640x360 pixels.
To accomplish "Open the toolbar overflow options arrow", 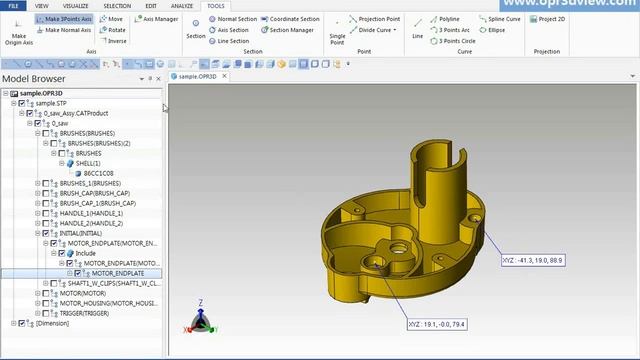I will pyautogui.click(x=348, y=64).
